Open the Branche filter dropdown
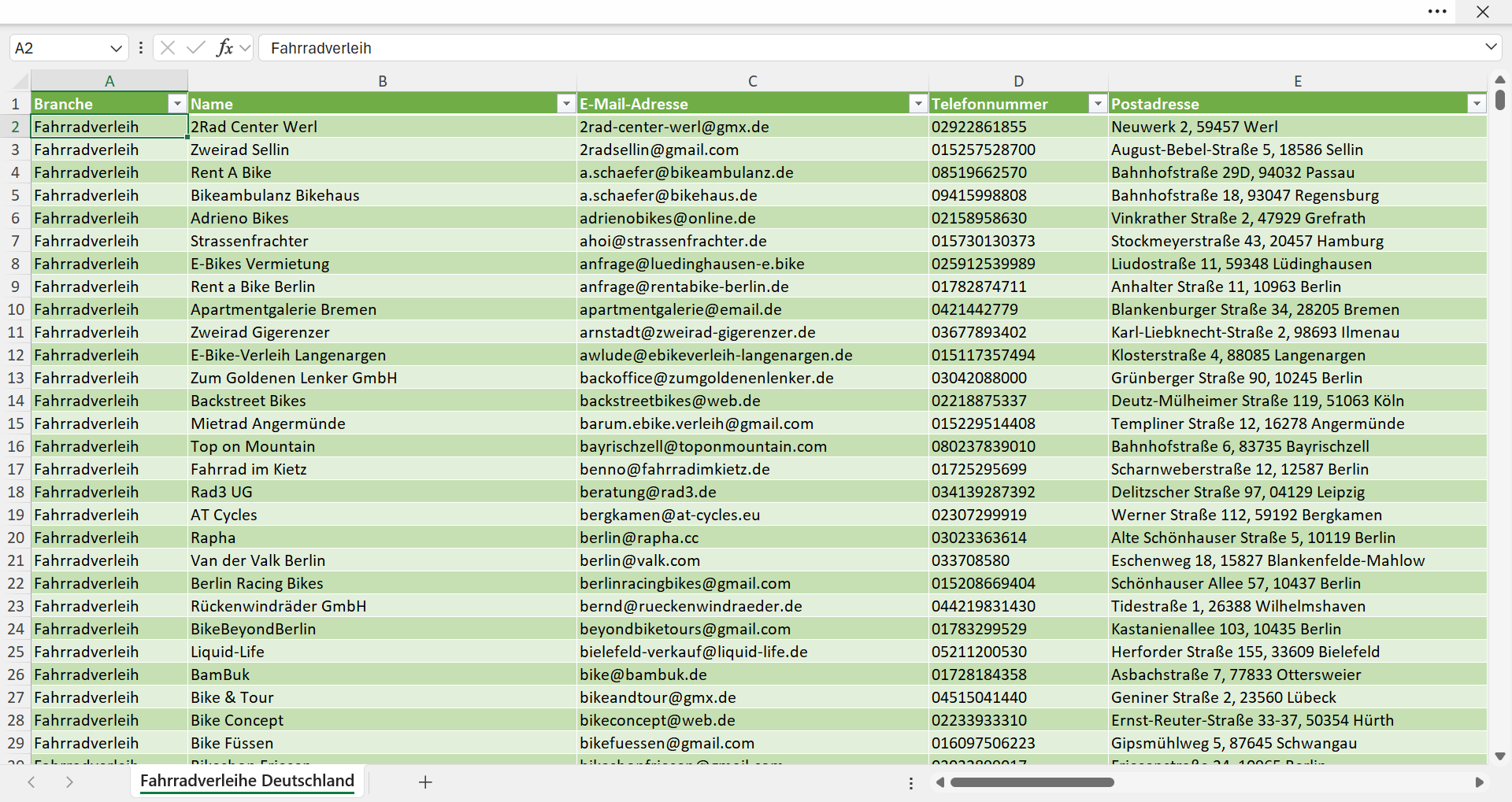1512x802 pixels. point(177,104)
